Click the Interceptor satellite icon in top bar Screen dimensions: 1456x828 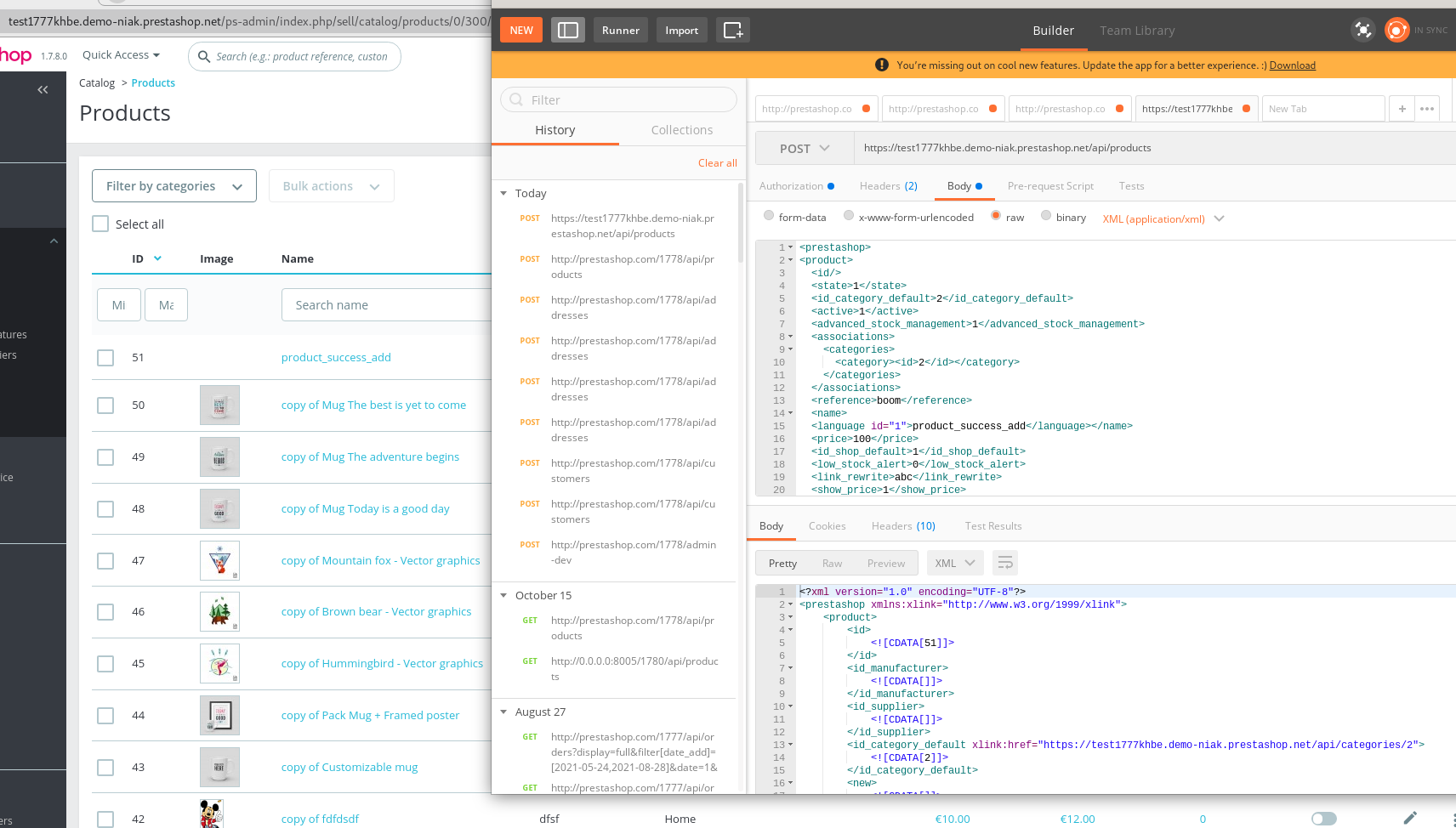[1363, 30]
